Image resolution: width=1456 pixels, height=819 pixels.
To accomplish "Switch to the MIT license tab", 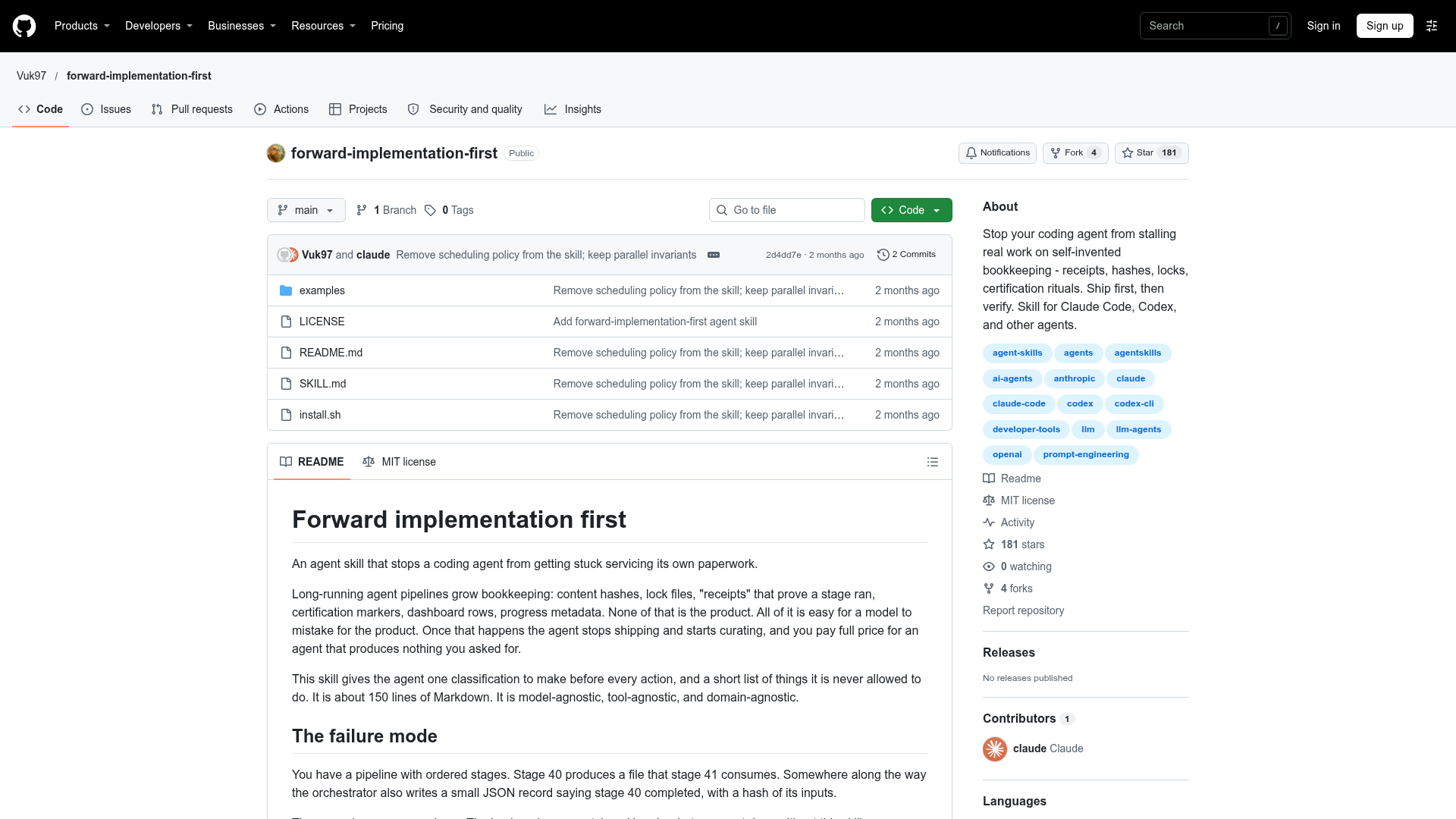I will [x=400, y=462].
